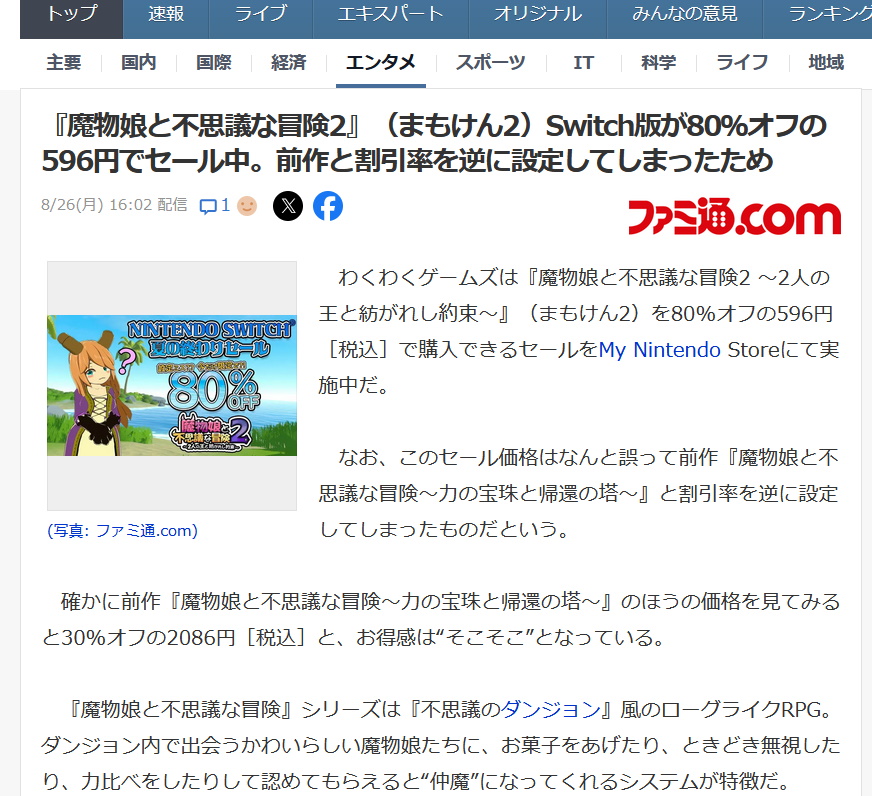Click the smiley face reaction icon
The image size is (872, 796).
[x=247, y=206]
